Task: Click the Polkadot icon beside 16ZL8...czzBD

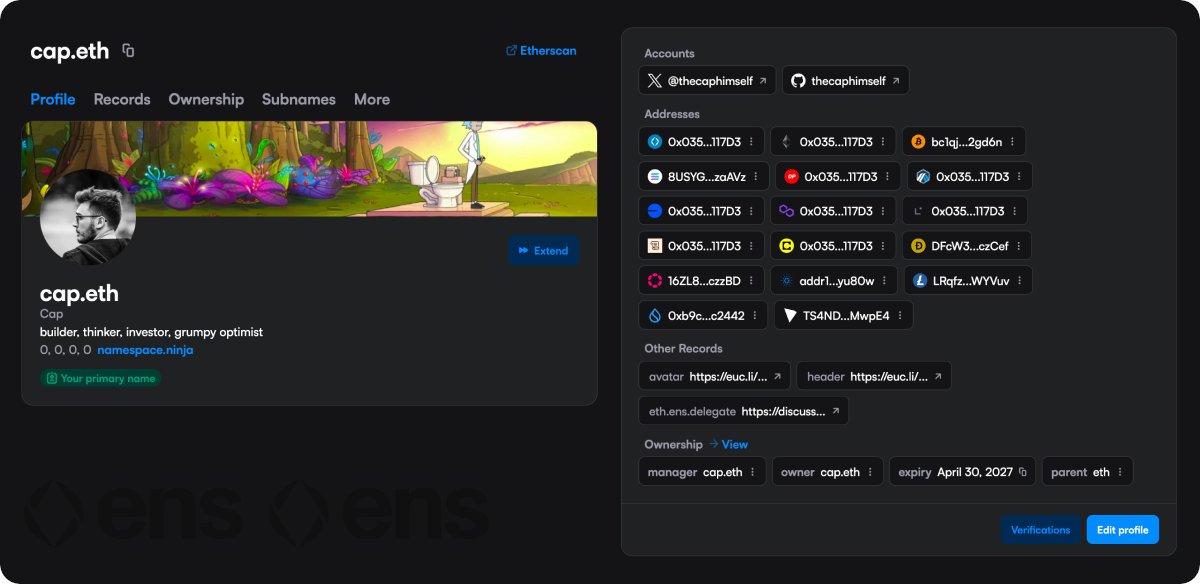Action: point(655,281)
